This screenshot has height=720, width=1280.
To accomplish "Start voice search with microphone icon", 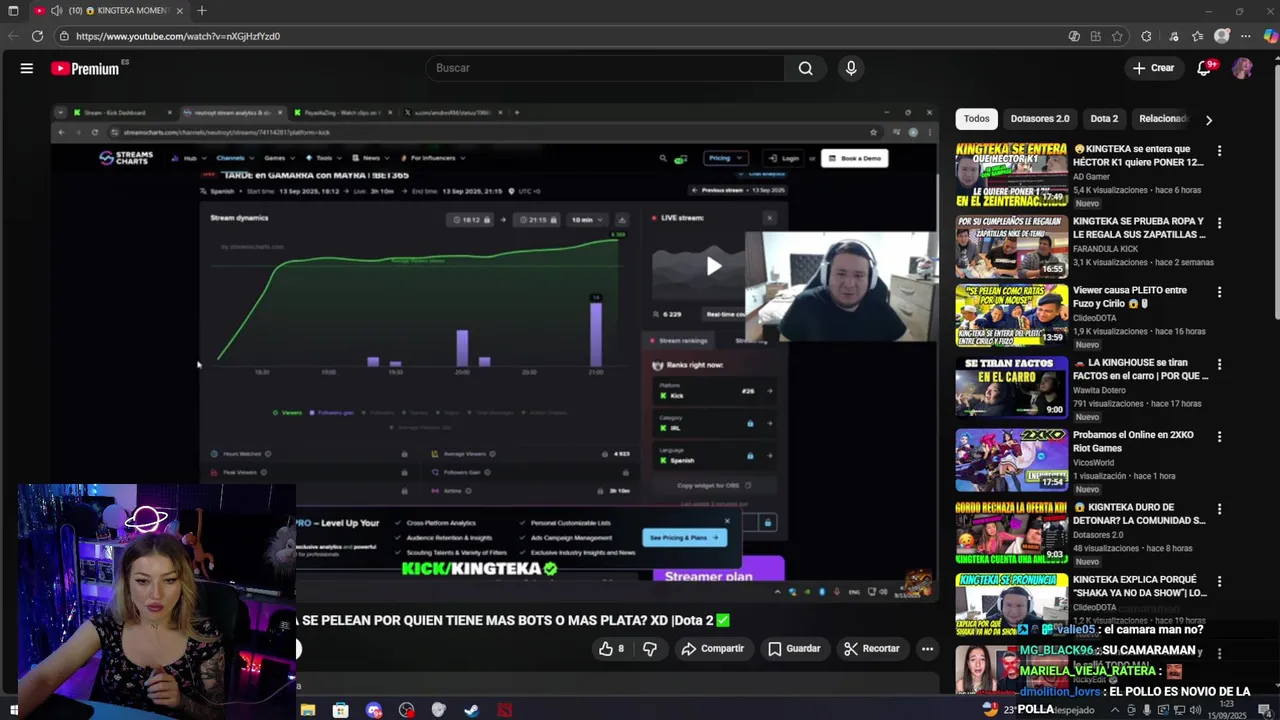I will 851,68.
